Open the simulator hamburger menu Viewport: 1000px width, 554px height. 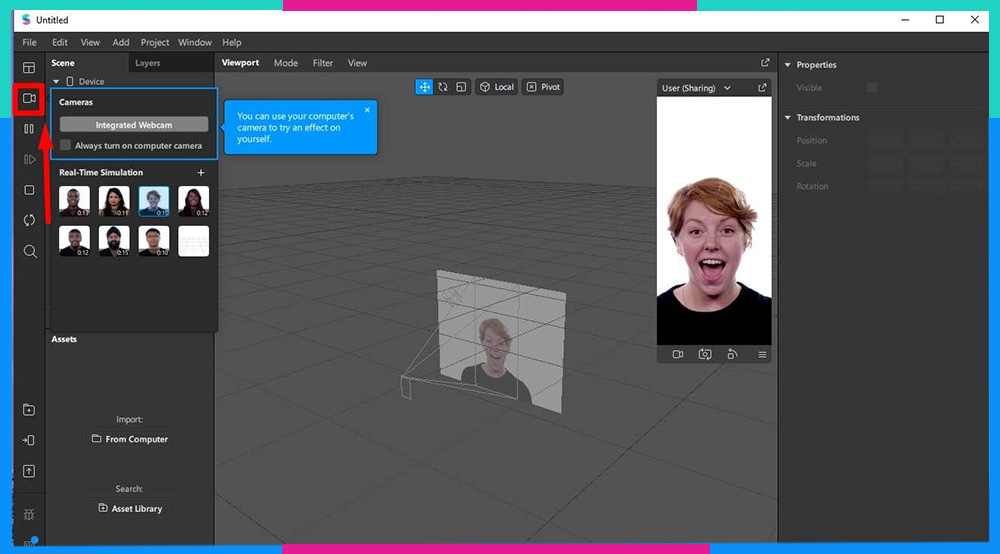click(762, 354)
